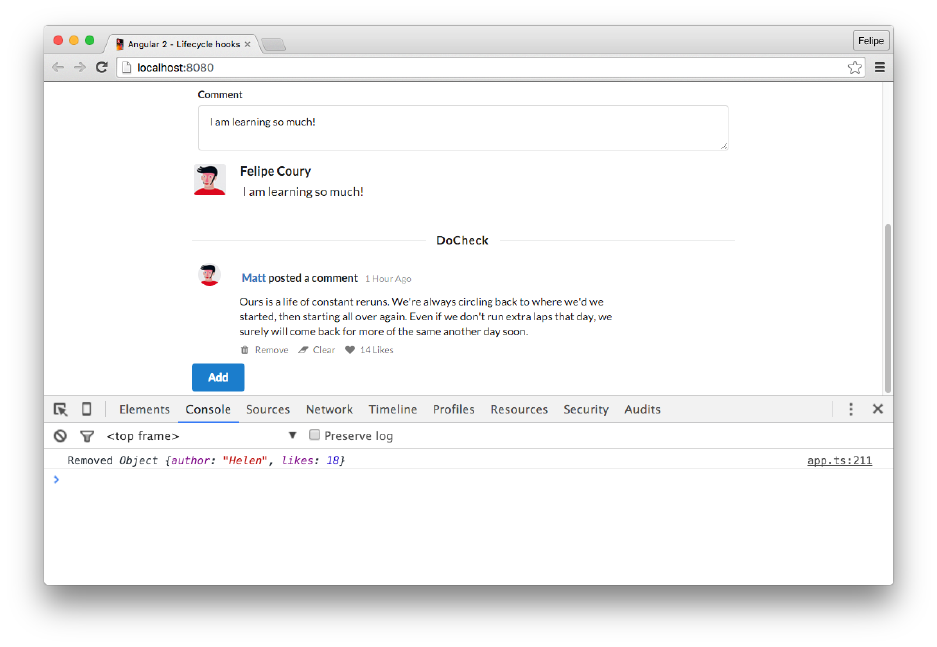The image size is (937, 647).
Task: Bookmark this page with star icon
Action: point(855,67)
